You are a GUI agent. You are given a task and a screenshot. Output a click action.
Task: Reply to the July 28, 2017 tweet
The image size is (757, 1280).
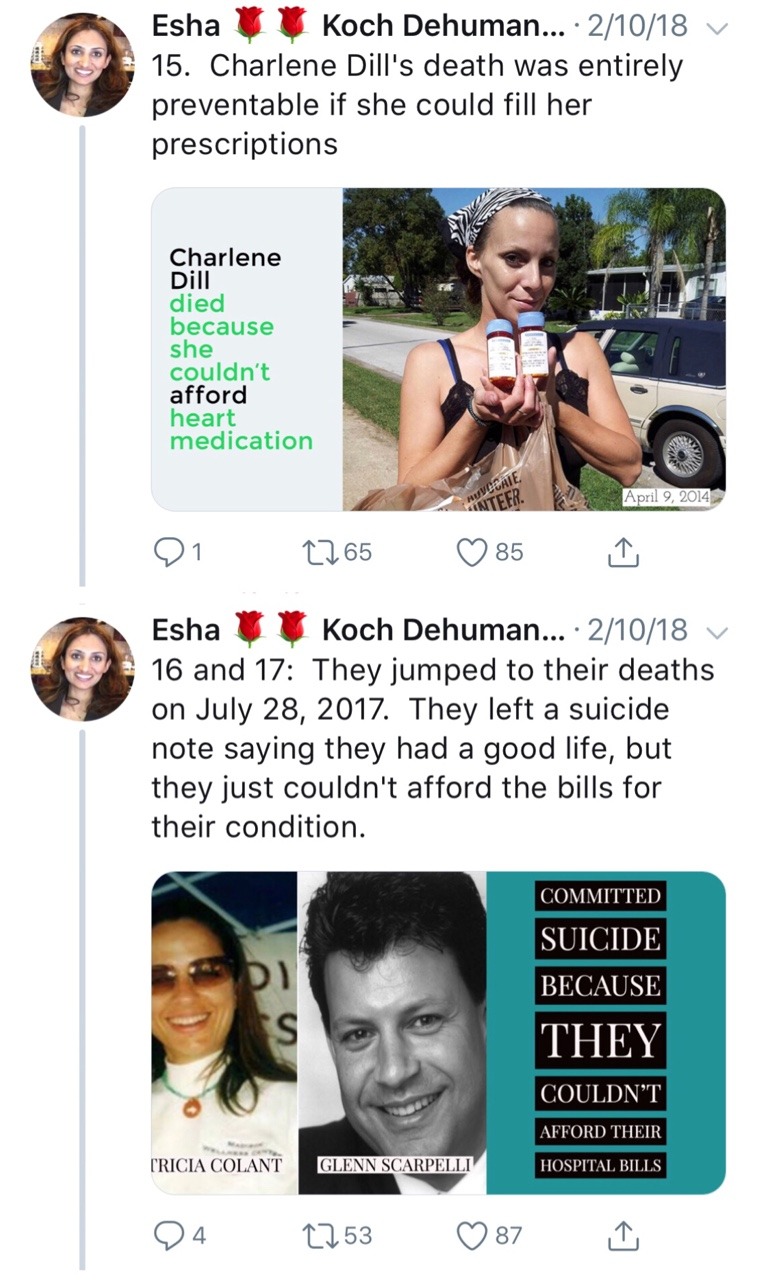pyautogui.click(x=168, y=1235)
